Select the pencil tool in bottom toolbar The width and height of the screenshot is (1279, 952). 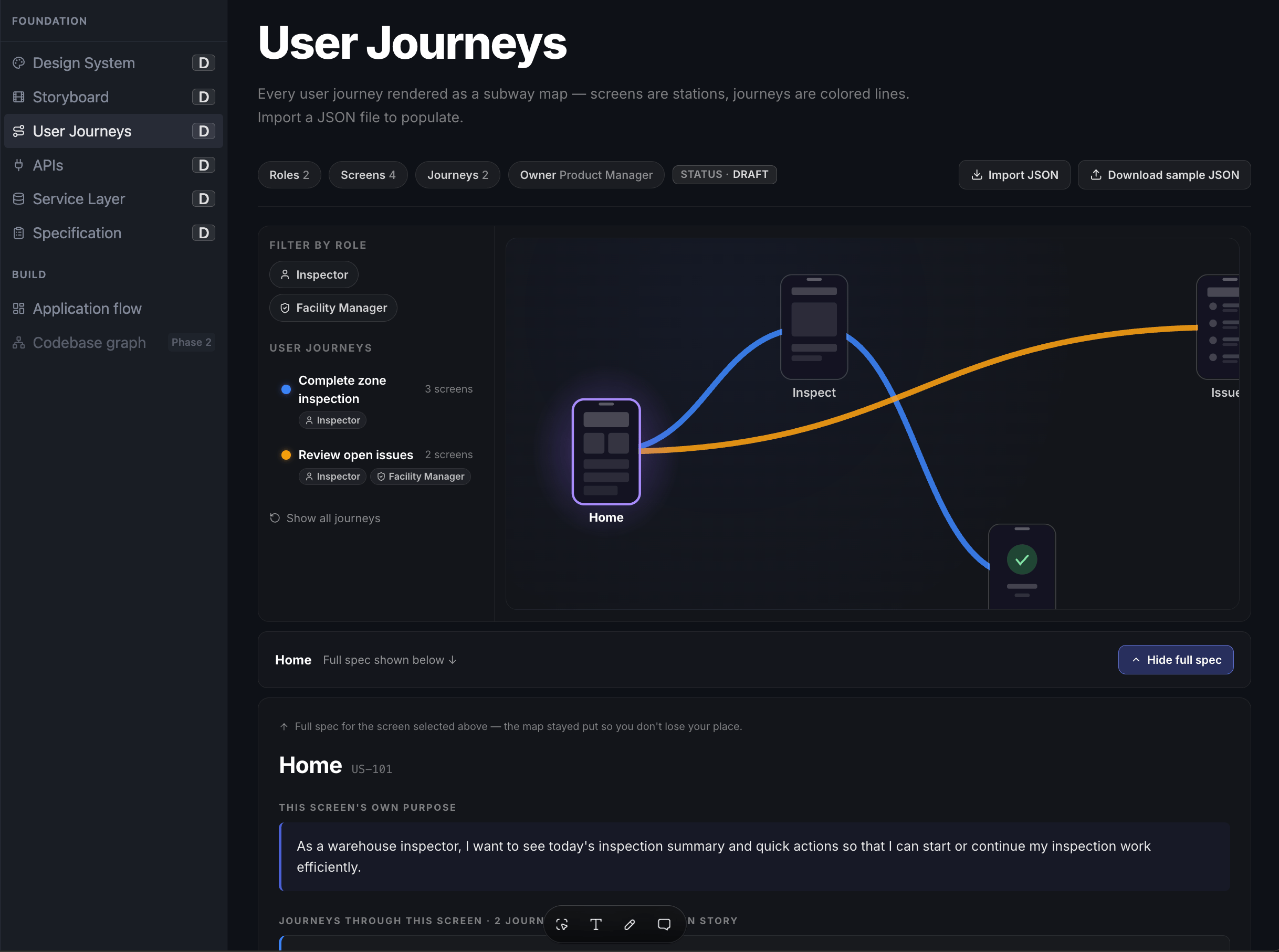630,924
